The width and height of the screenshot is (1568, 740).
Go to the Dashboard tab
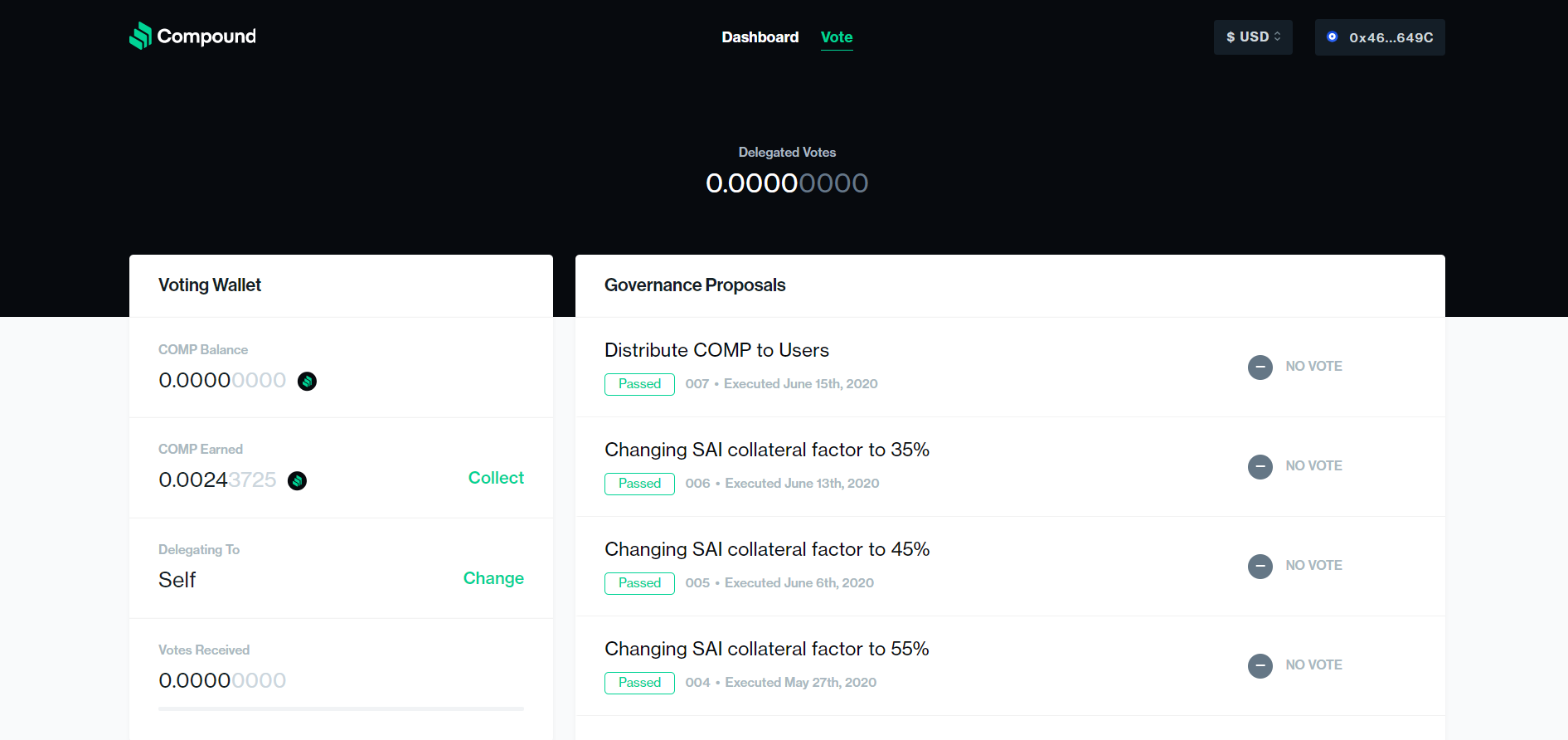760,37
